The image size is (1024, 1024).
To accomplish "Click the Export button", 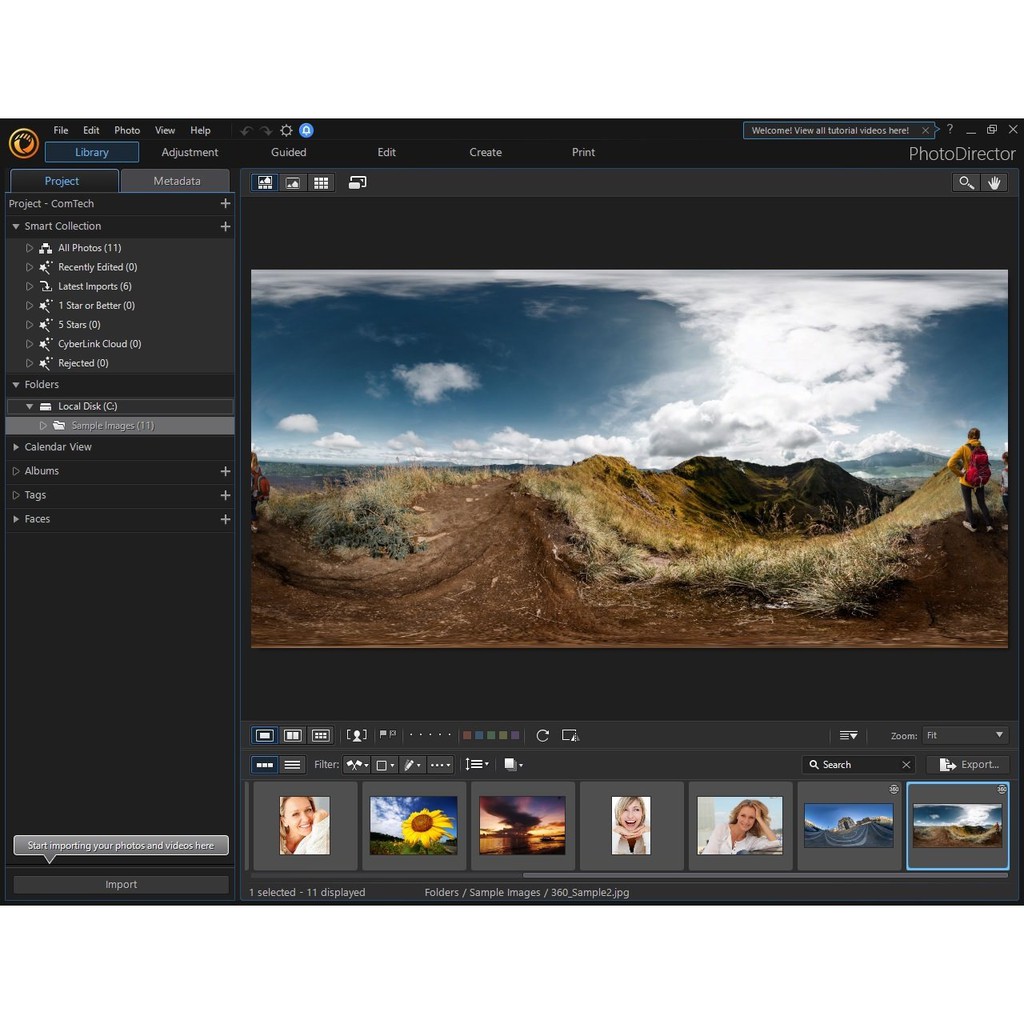I will pyautogui.click(x=968, y=765).
